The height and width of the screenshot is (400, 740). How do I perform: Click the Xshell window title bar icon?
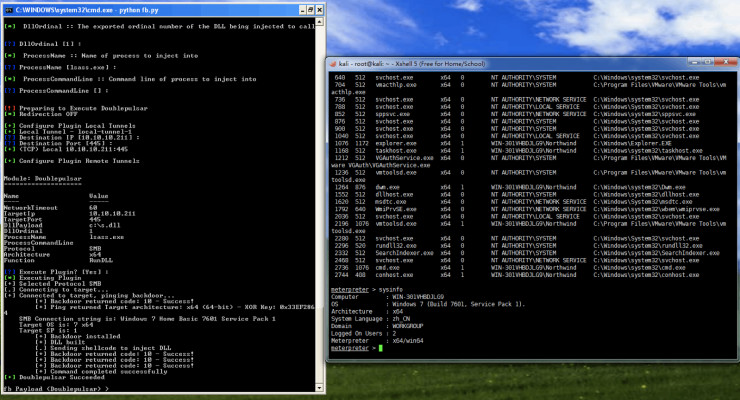click(x=333, y=64)
